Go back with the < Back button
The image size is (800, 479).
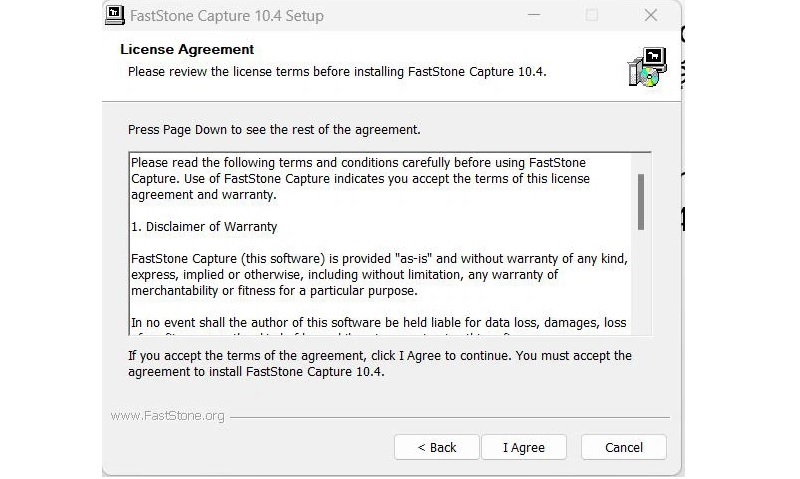coord(437,447)
